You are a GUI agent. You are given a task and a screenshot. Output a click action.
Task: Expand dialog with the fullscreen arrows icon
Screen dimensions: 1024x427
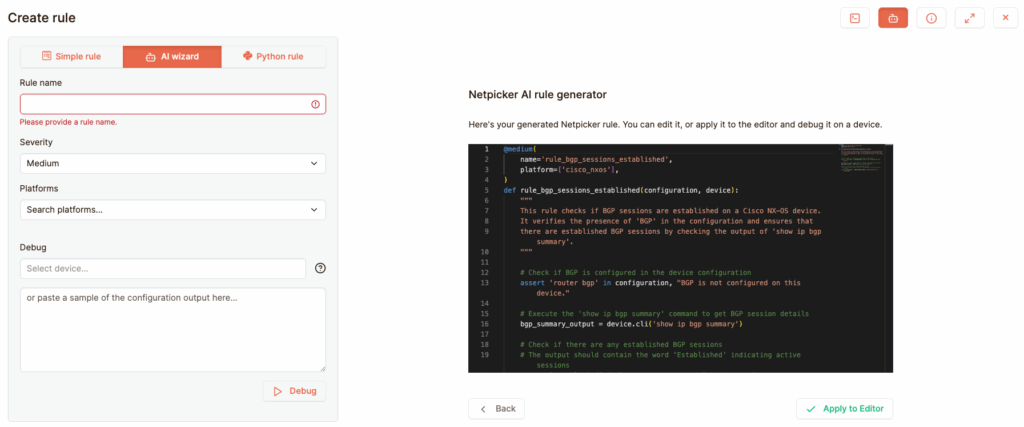pyautogui.click(x=969, y=18)
